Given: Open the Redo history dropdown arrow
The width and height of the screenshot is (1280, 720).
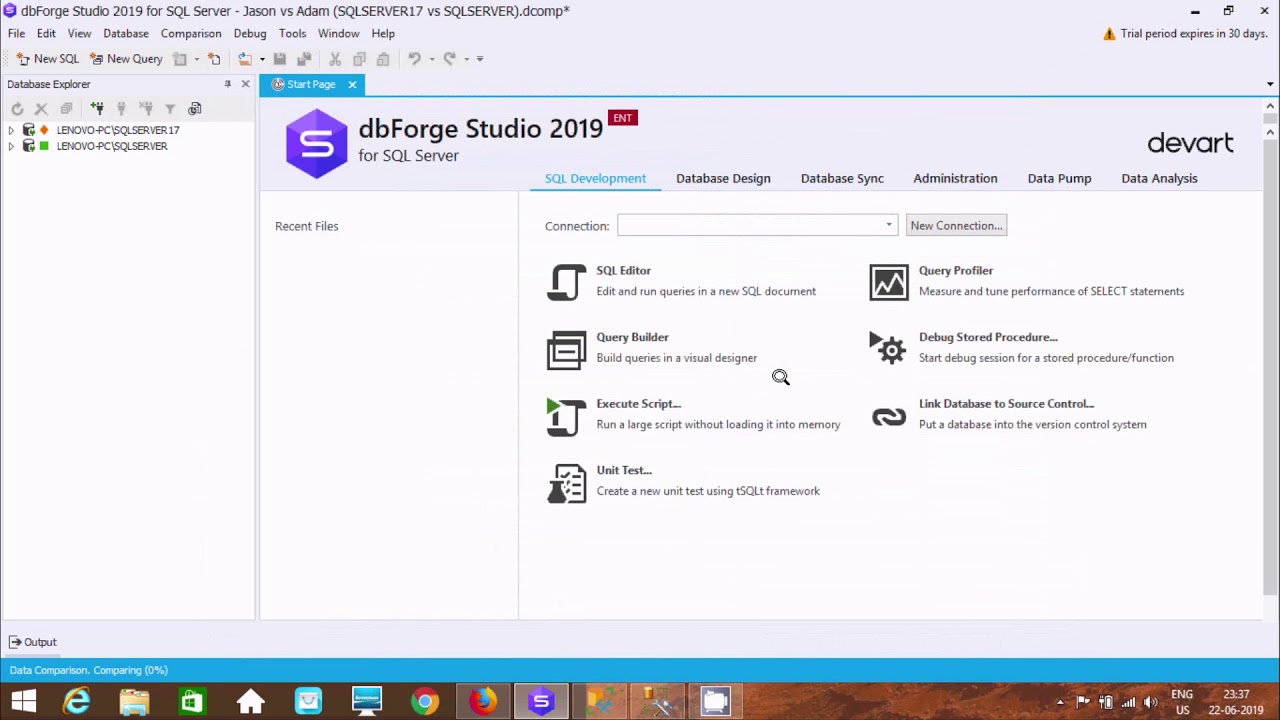Looking at the screenshot, I should click(467, 59).
